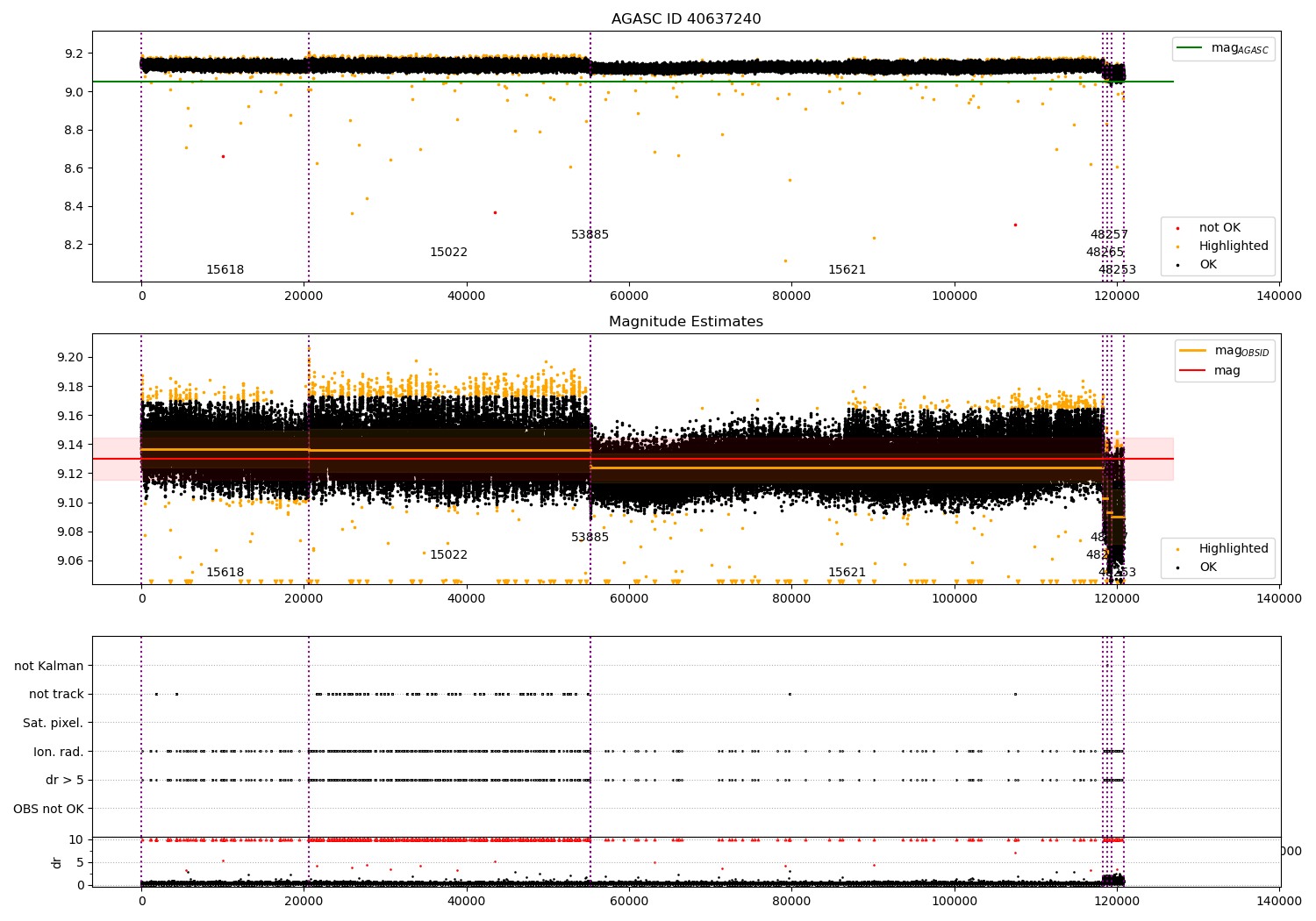Click 'OK' in middle plot lower legend
The width and height of the screenshot is (1316, 921).
click(x=1208, y=568)
